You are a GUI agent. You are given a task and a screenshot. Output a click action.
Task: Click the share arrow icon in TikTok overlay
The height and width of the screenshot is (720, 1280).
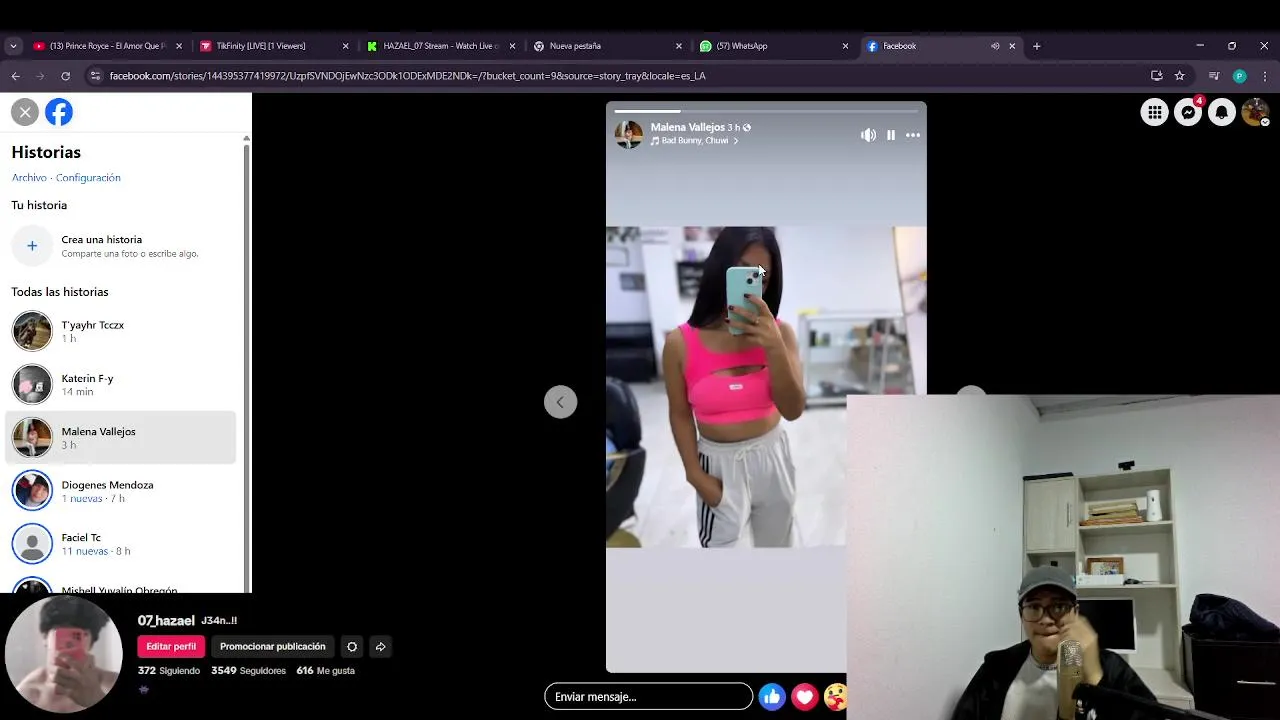pyautogui.click(x=380, y=647)
